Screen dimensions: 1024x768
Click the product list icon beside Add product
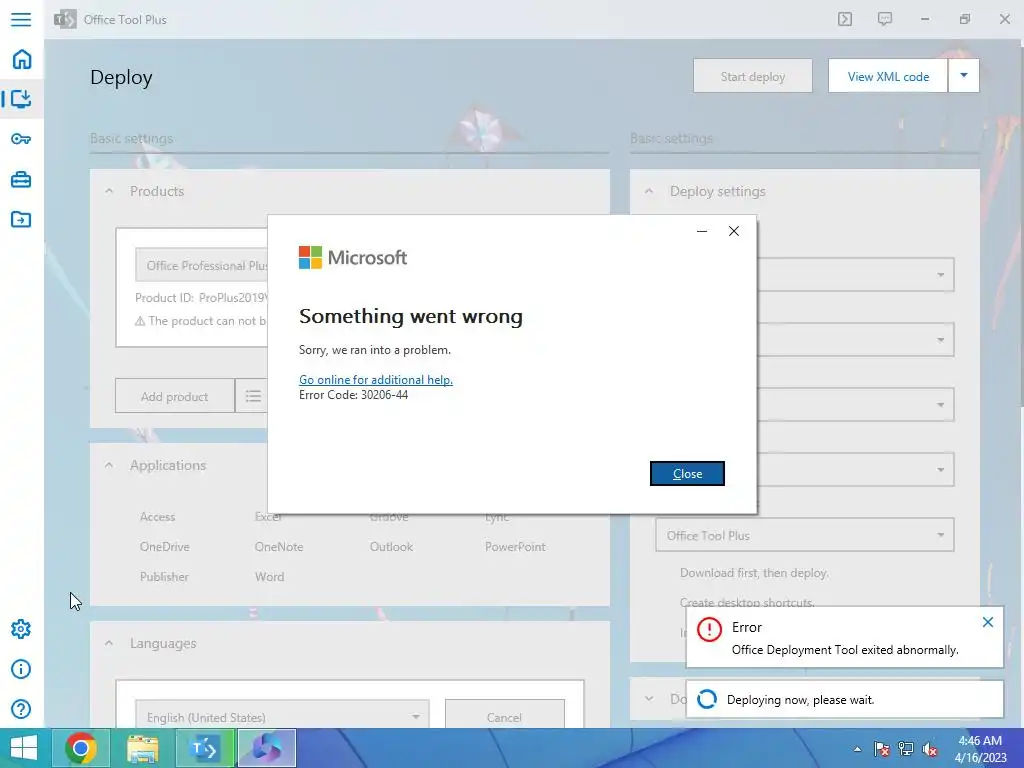(x=253, y=396)
